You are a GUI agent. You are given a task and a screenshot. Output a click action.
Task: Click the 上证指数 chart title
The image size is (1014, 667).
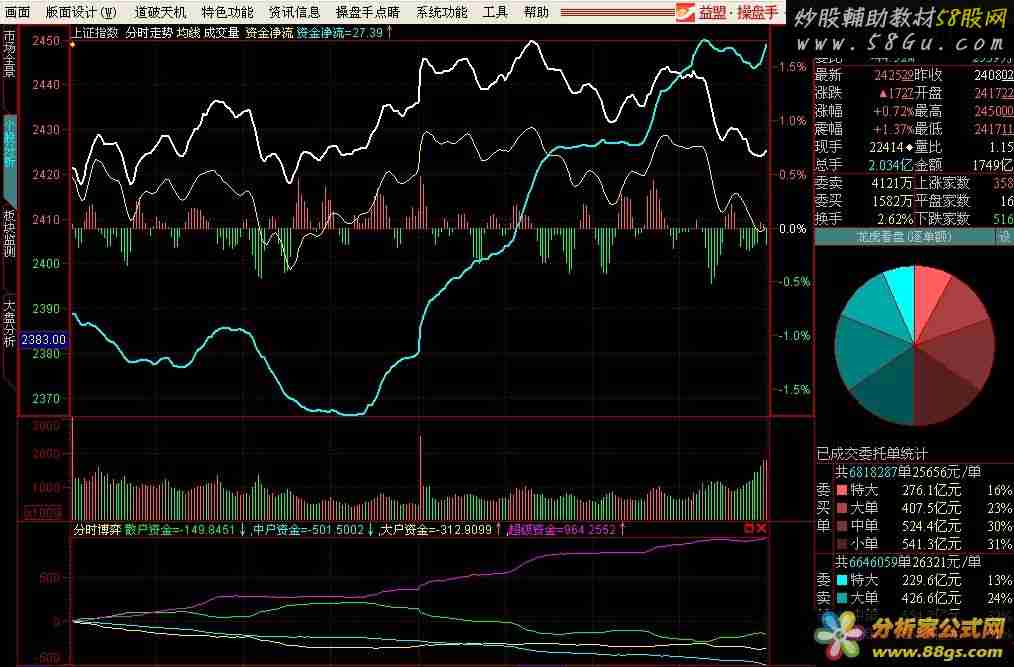(95, 32)
